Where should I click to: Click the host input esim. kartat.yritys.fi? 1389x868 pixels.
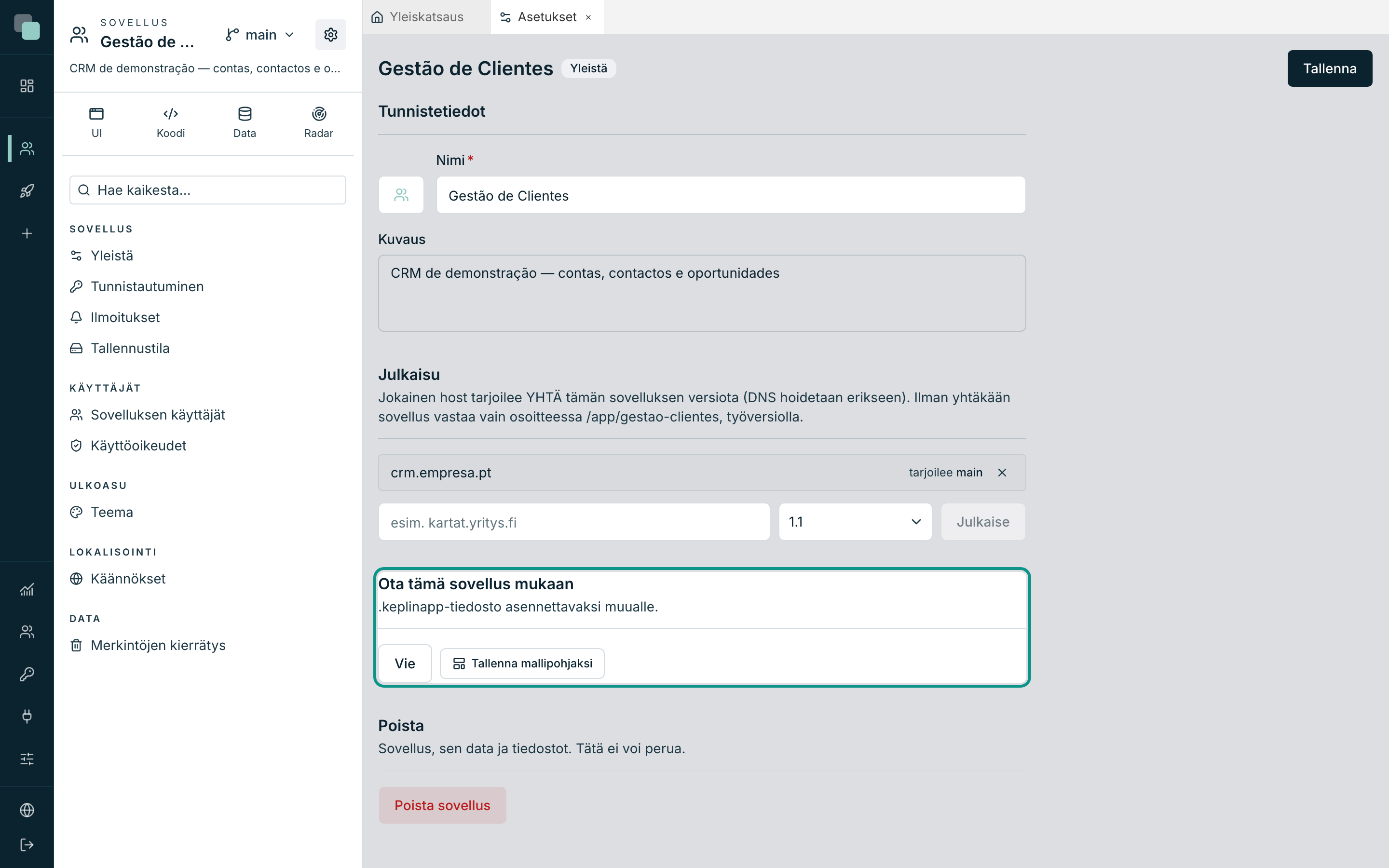coord(574,522)
